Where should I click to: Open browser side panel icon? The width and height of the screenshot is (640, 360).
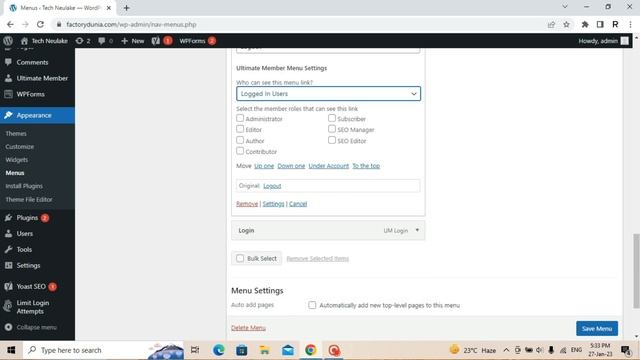click(x=600, y=24)
